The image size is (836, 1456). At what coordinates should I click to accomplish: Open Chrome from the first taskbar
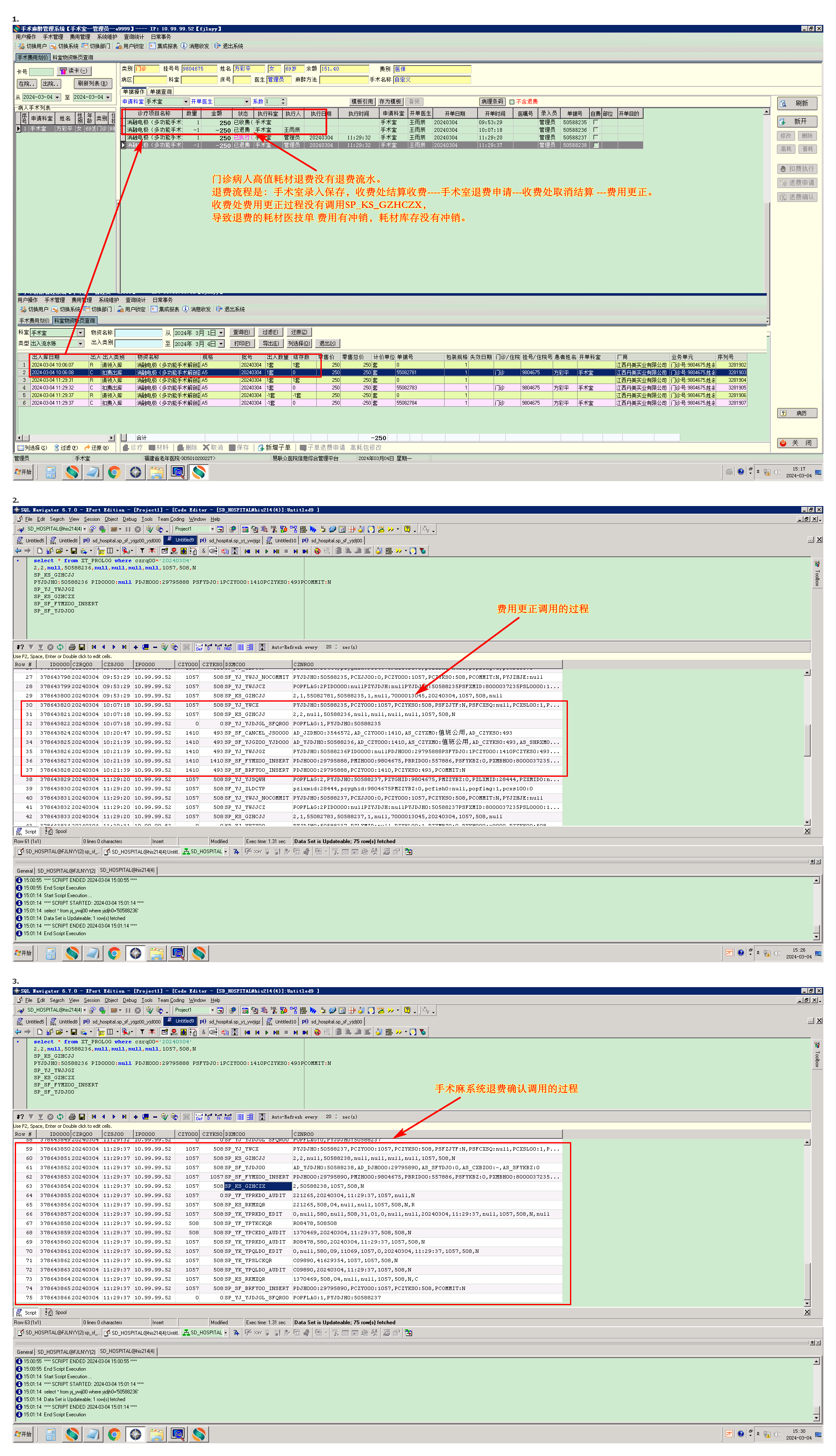(x=114, y=472)
